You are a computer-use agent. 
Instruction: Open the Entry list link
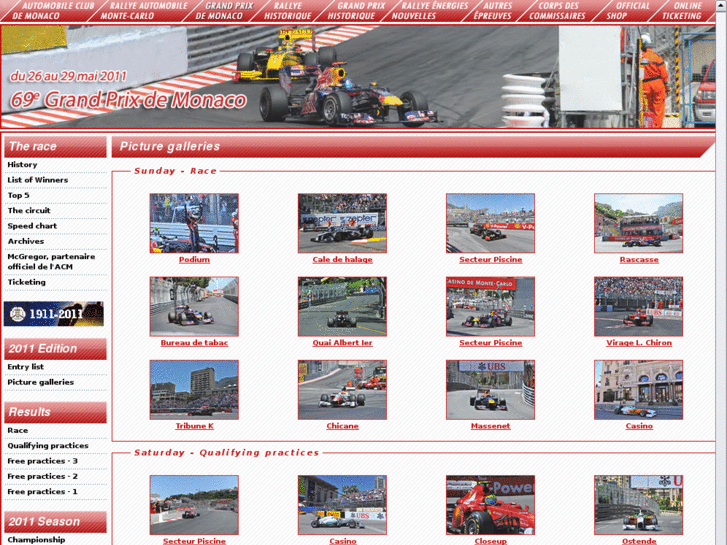26,367
